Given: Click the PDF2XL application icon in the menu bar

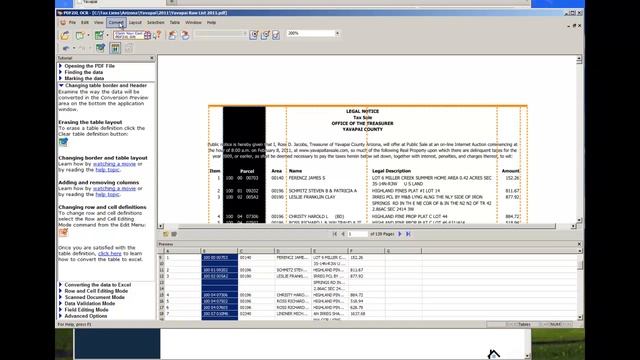Looking at the screenshot, I should point(63,22).
